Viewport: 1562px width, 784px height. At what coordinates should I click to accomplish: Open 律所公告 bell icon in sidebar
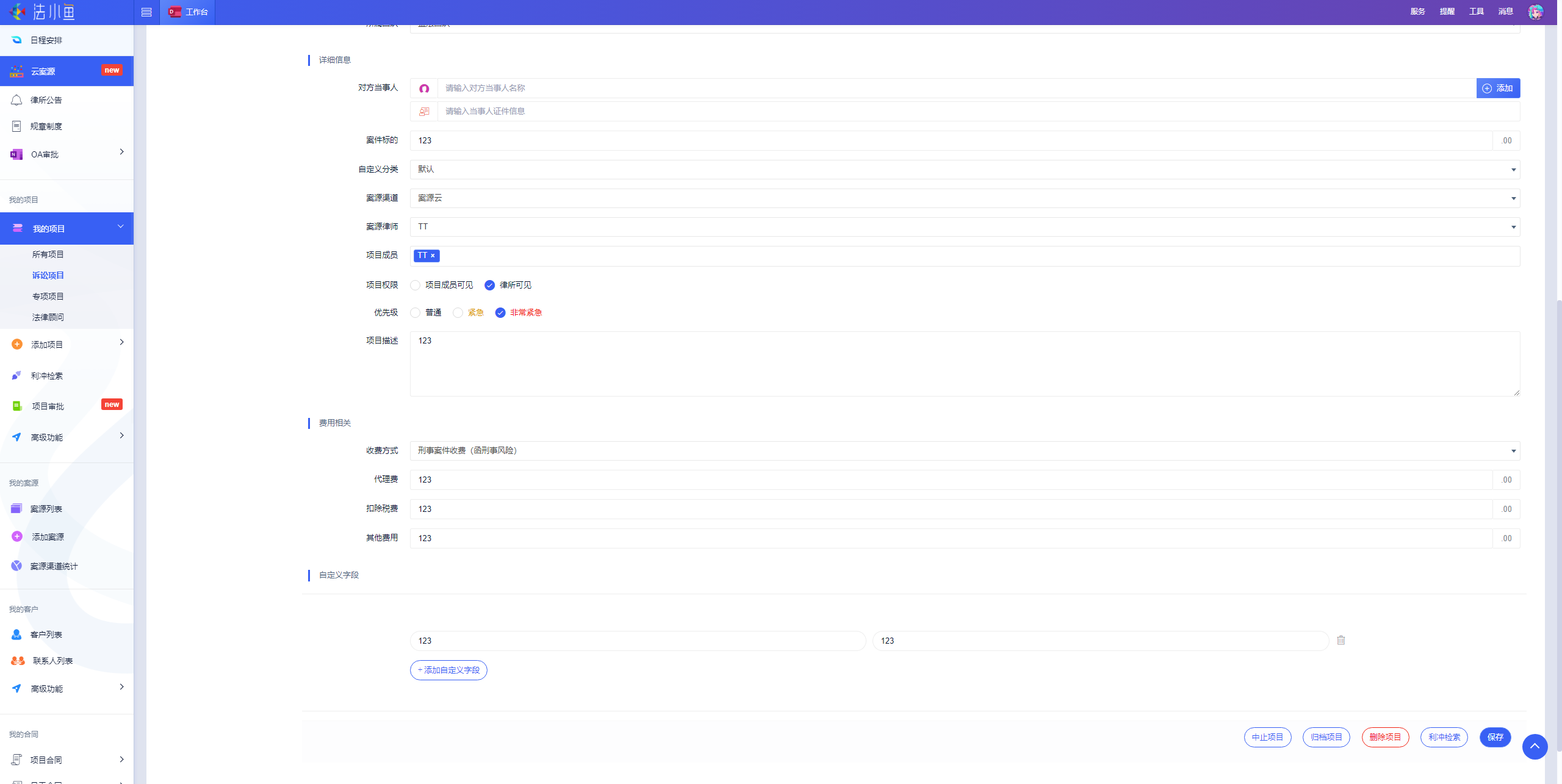click(x=16, y=100)
